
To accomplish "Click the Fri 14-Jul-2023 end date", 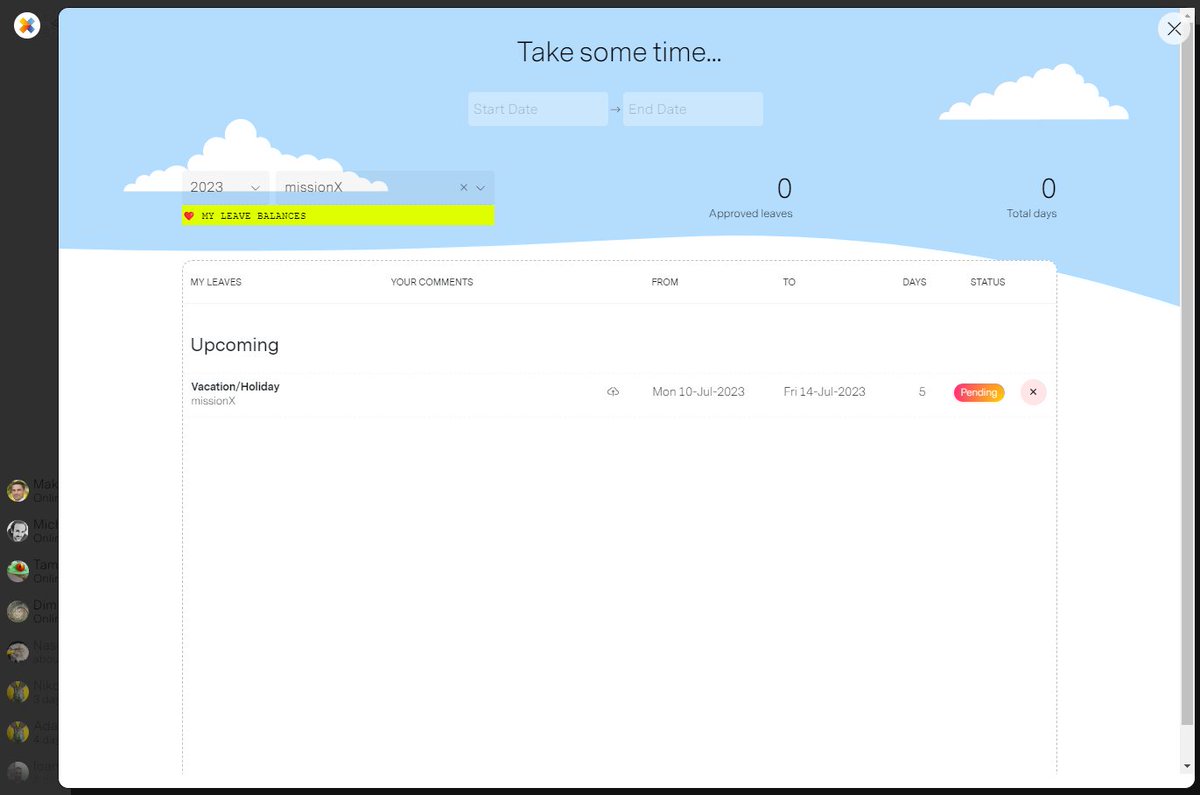I will 824,392.
